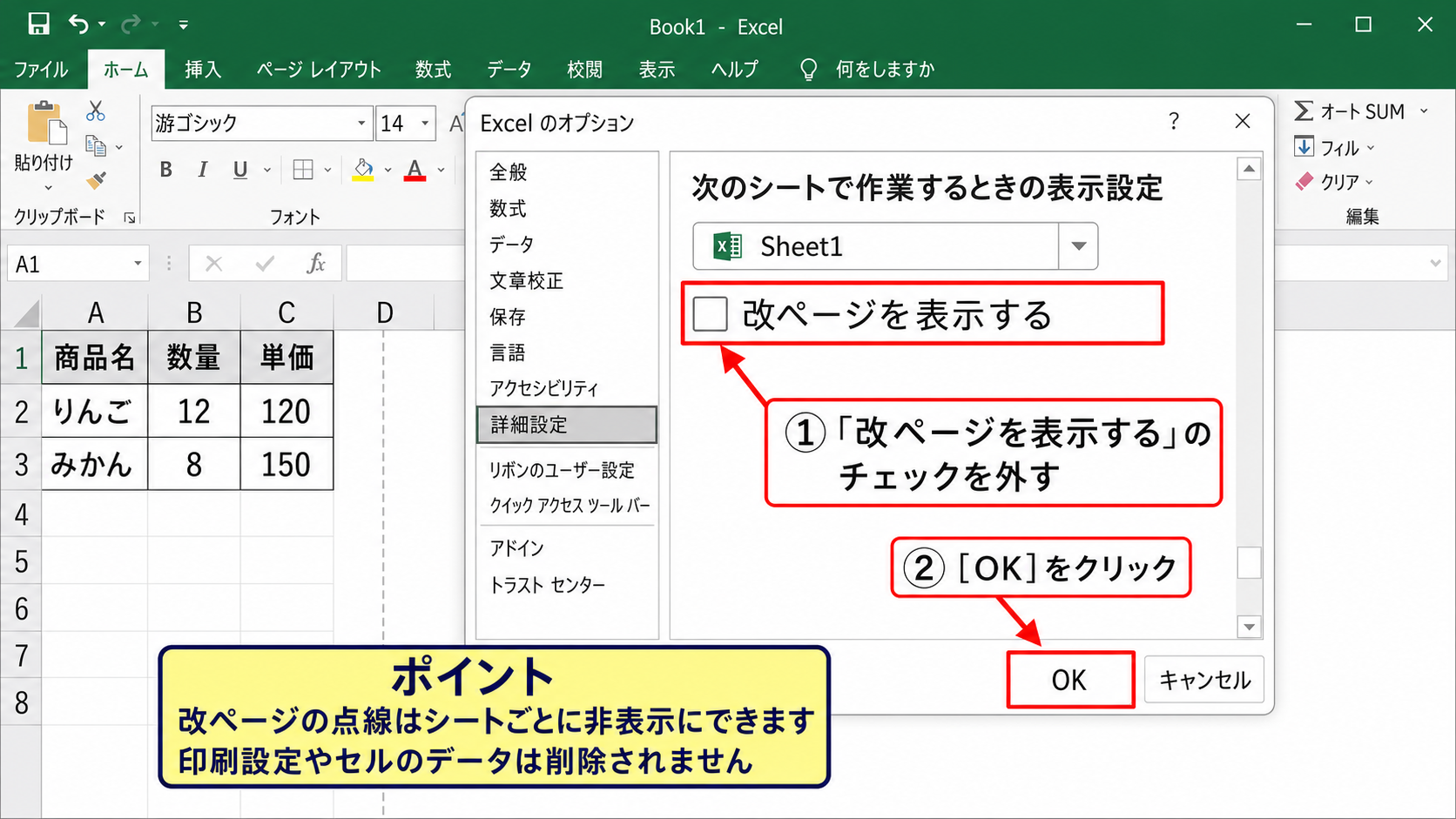Select リボンのユーザー設定 in options list

click(x=562, y=471)
